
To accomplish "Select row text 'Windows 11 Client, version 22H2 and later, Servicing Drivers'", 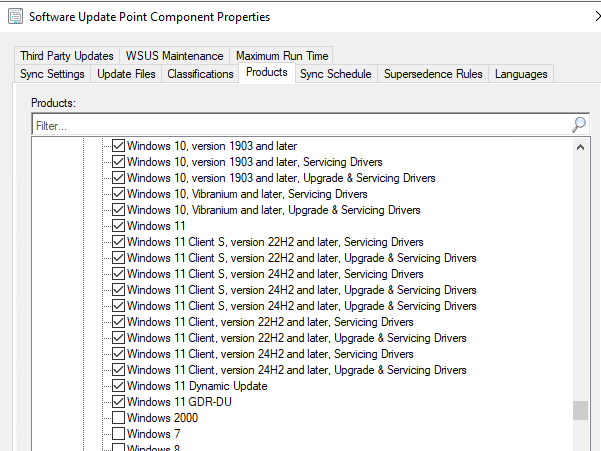I will (x=270, y=322).
